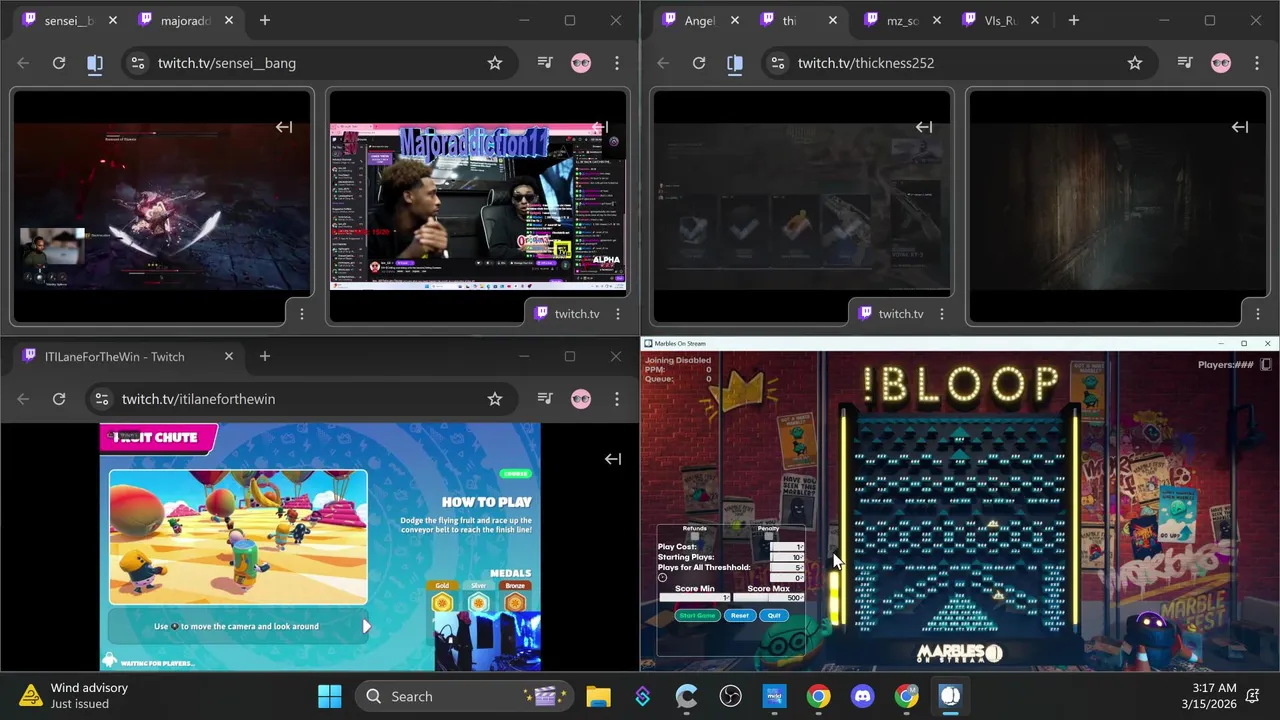
Task: Go back in the sensei__bang window
Action: tap(23, 63)
